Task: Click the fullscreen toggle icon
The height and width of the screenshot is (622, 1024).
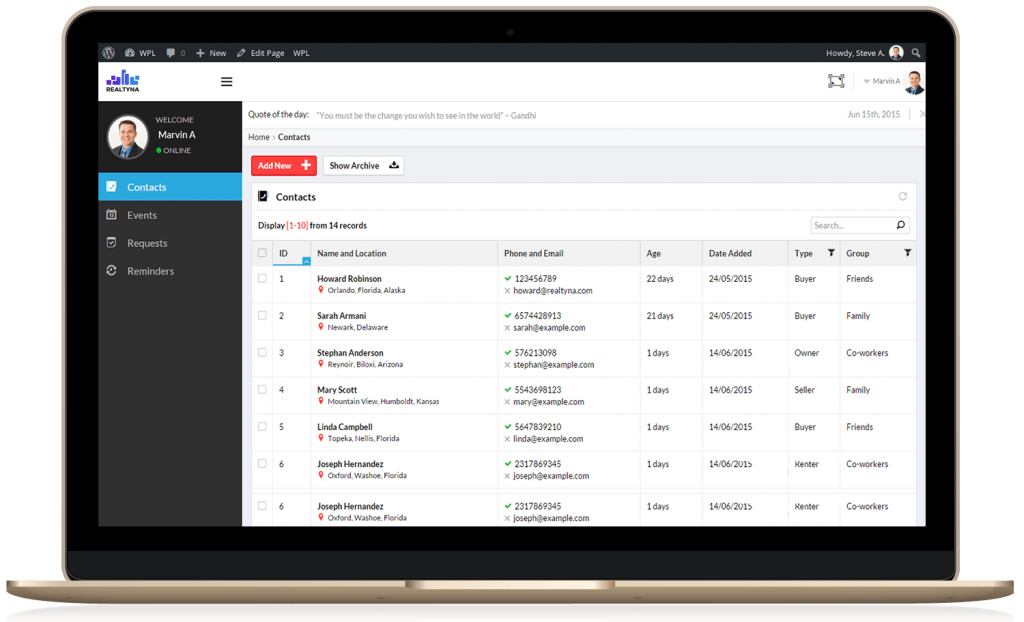Action: [836, 81]
